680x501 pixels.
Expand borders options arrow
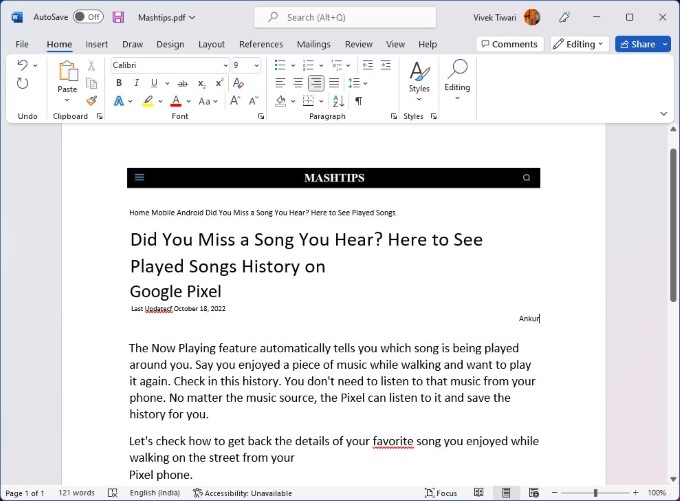pyautogui.click(x=321, y=101)
